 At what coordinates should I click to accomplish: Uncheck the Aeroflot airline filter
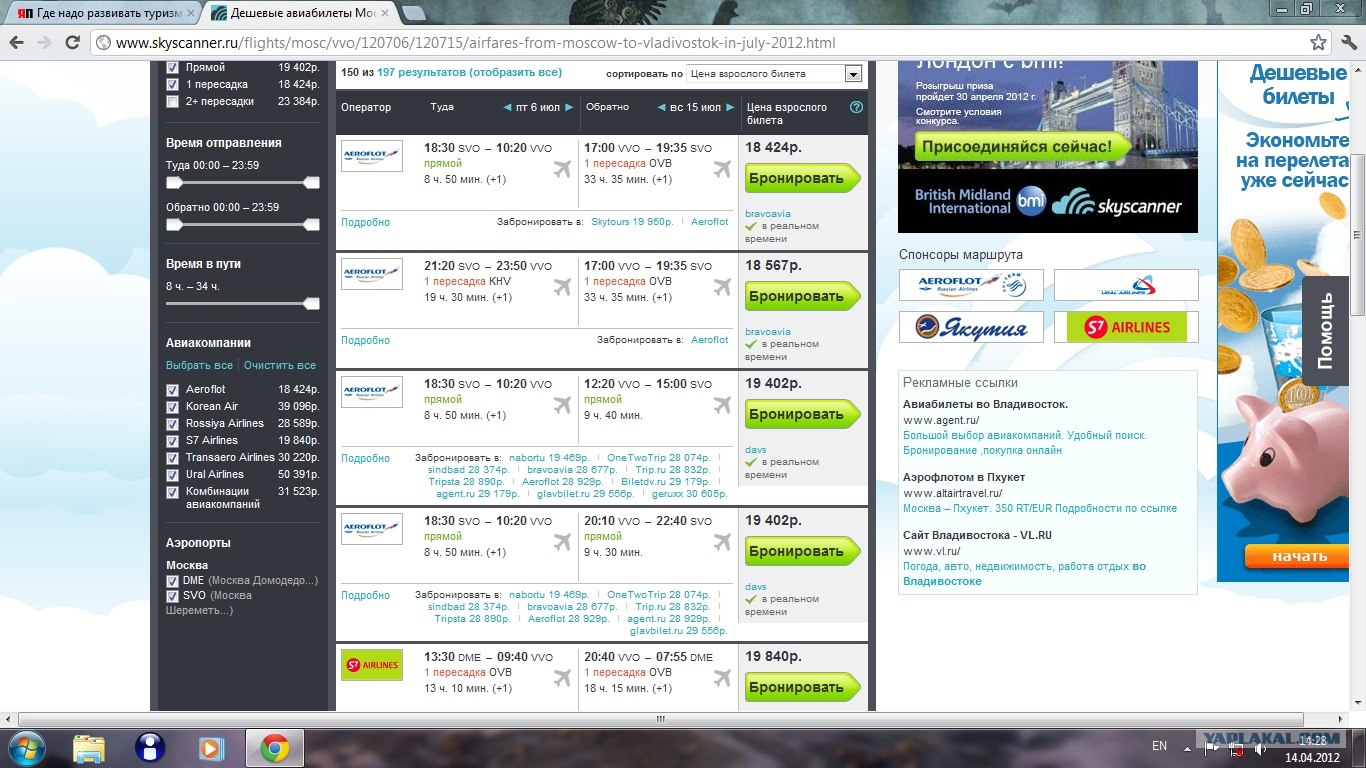click(172, 389)
